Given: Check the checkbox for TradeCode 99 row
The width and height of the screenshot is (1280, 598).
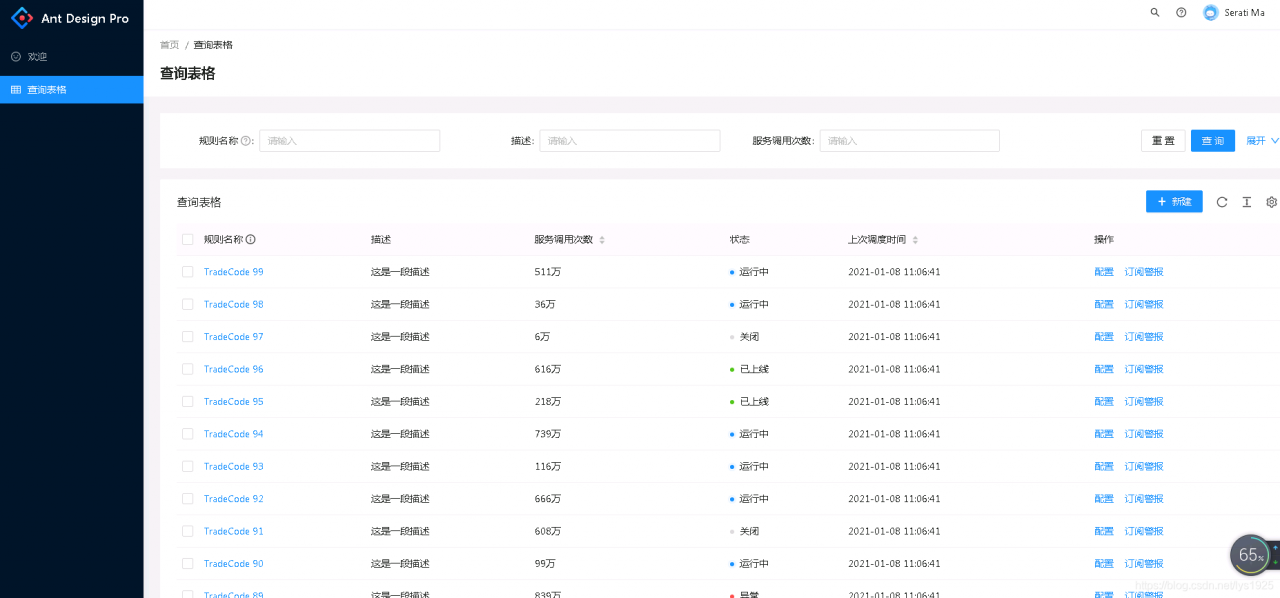Looking at the screenshot, I should pyautogui.click(x=187, y=271).
